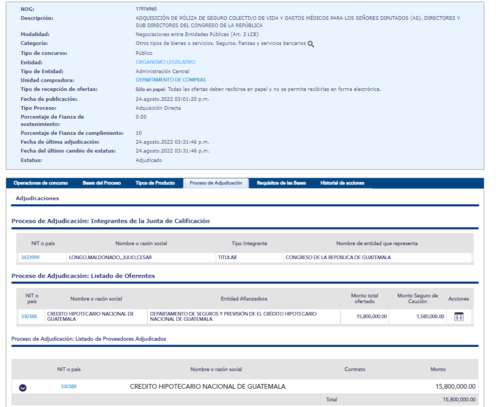Expand the awarded supplier row chevron
This screenshot has width=500, height=407.
(x=23, y=388)
